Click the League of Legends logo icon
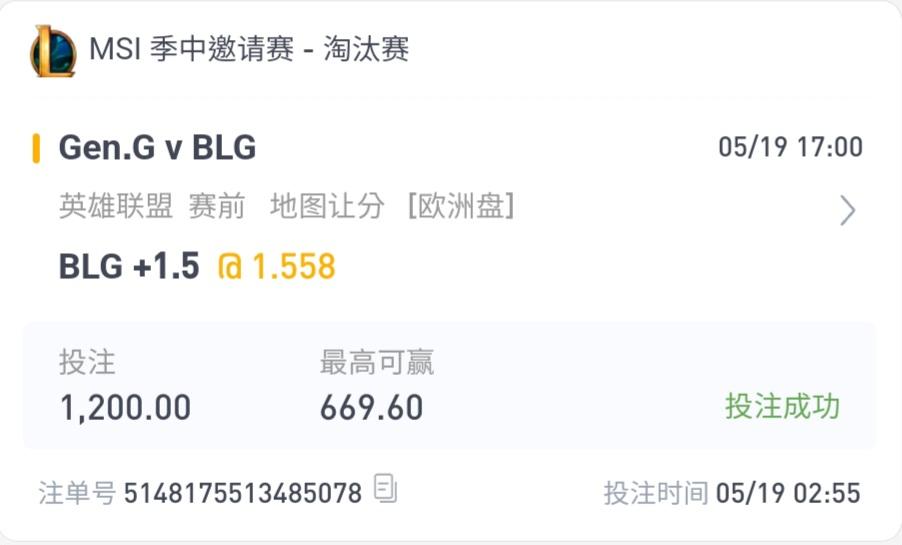 coord(53,51)
